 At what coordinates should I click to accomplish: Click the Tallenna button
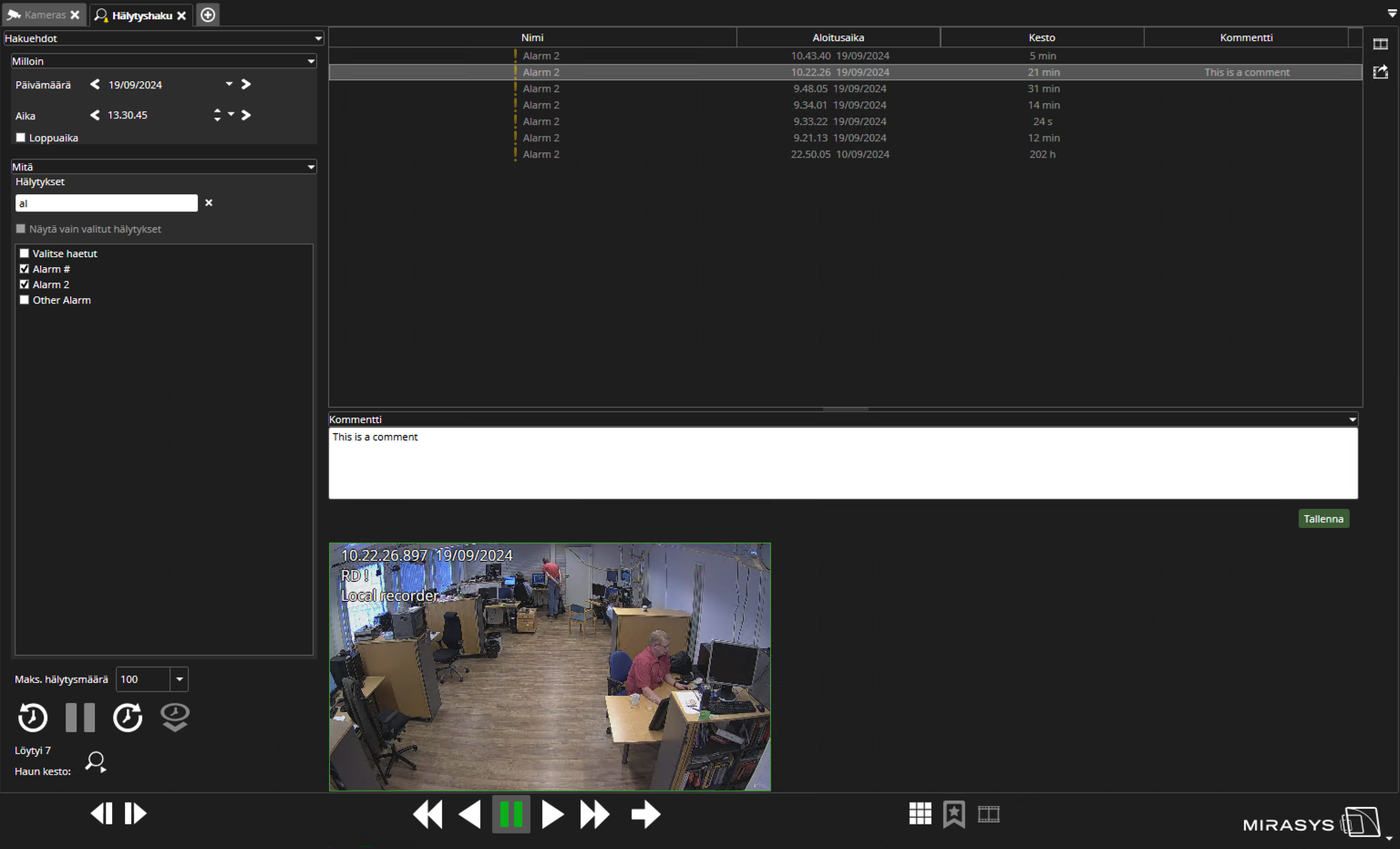pyautogui.click(x=1323, y=519)
